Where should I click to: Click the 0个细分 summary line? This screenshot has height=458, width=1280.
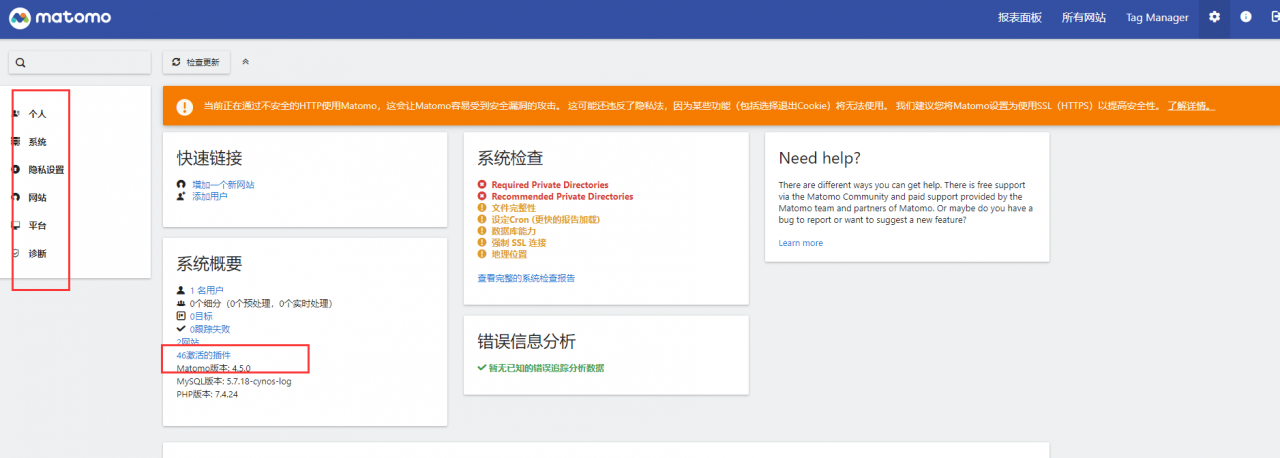click(261, 303)
